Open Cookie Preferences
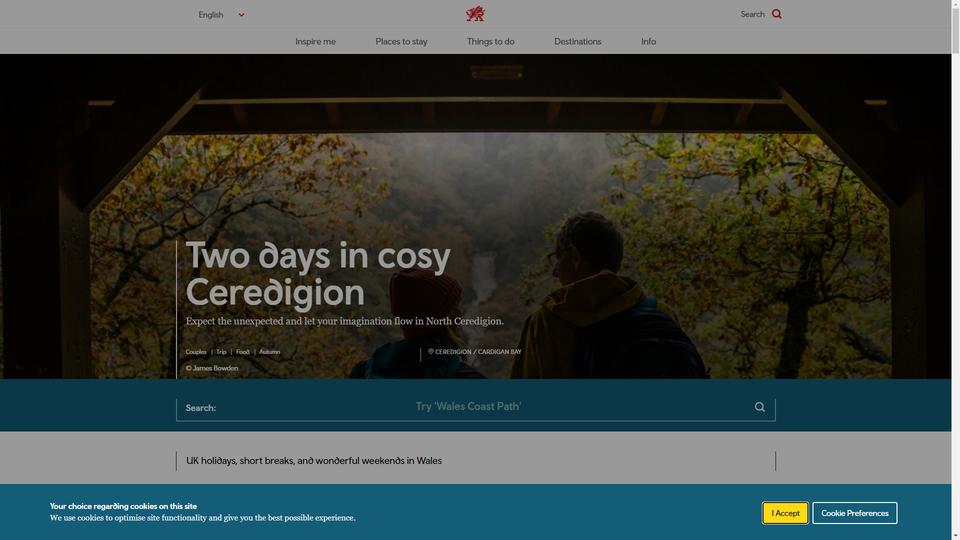This screenshot has height=540, width=960. [x=855, y=513]
